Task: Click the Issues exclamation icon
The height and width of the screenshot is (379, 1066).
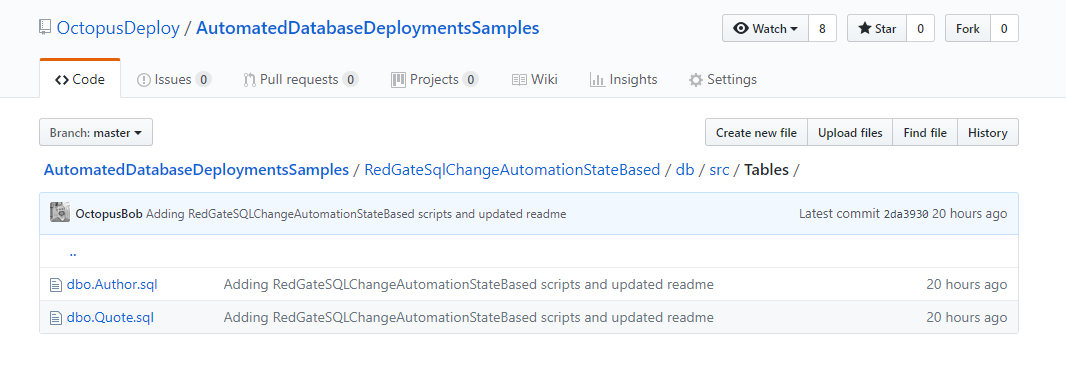Action: pos(143,80)
